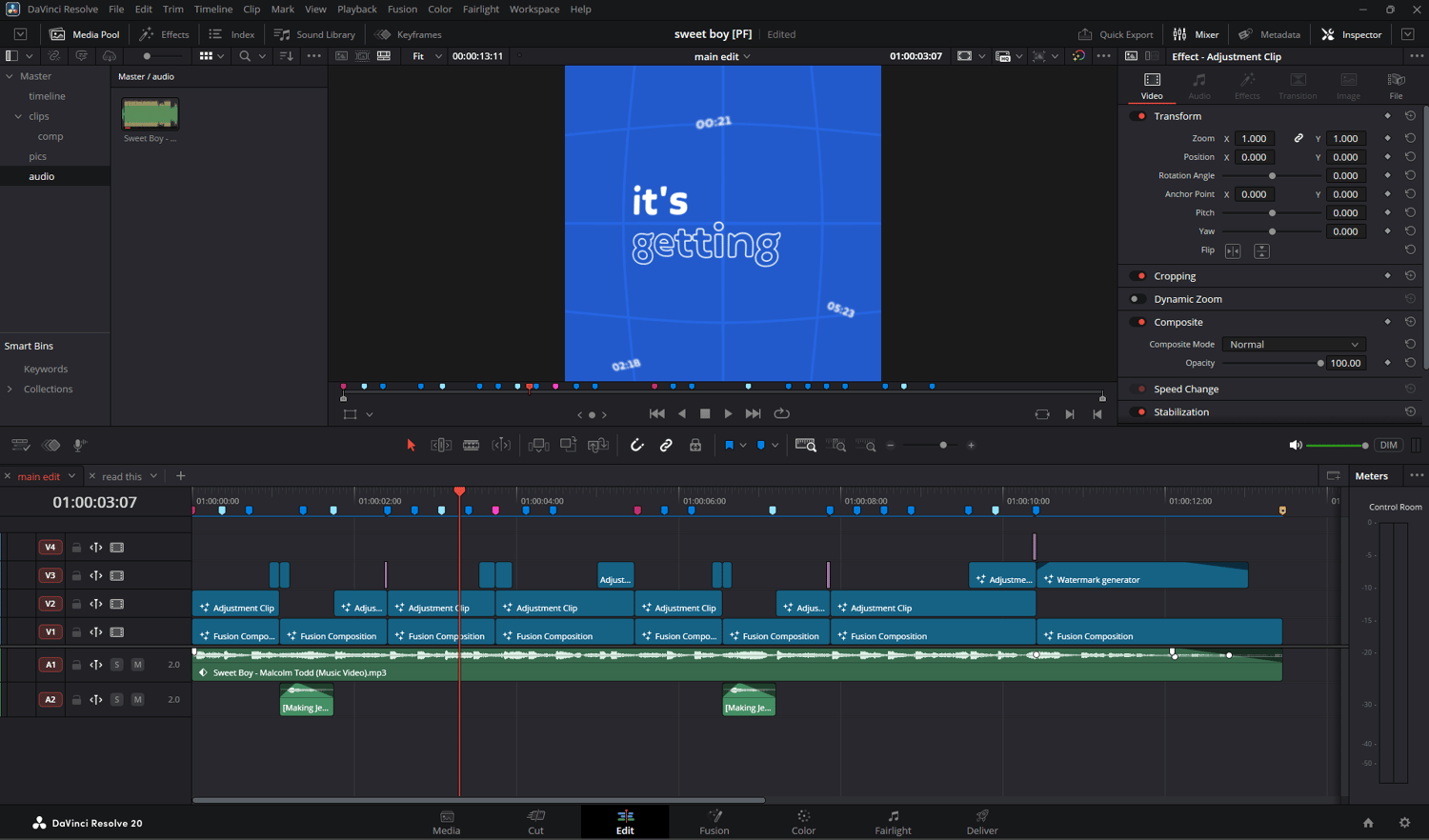The width and height of the screenshot is (1429, 840).
Task: Open the Composite Mode dropdown
Action: (x=1293, y=345)
